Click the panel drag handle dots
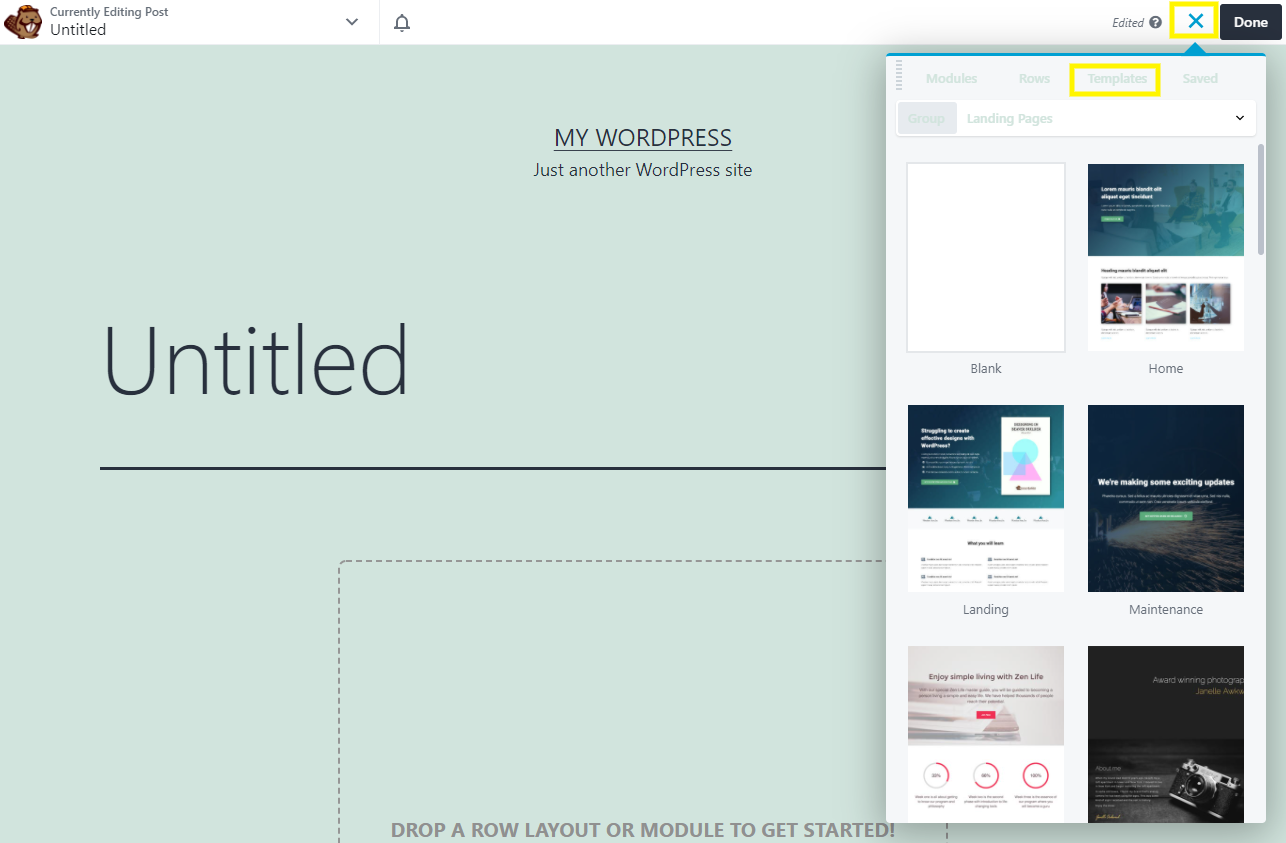The image size is (1286, 843). 898,75
